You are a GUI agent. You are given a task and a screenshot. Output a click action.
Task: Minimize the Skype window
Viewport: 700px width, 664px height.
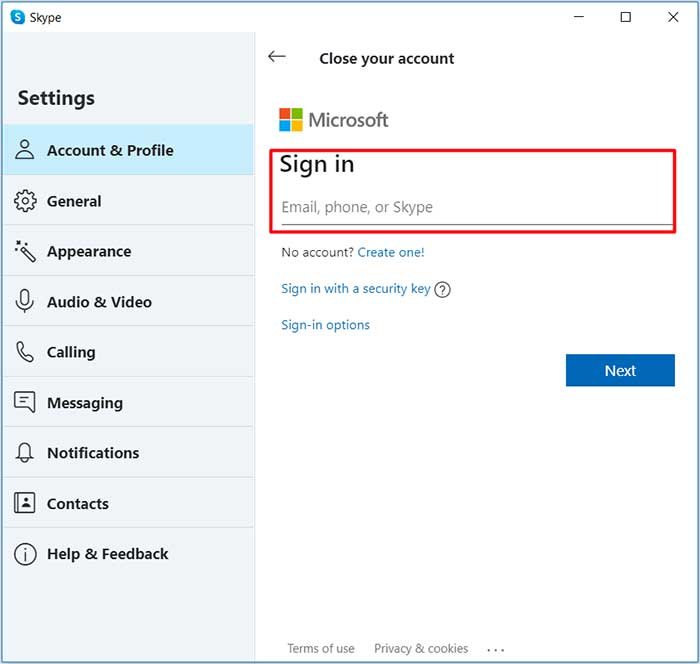(x=579, y=17)
